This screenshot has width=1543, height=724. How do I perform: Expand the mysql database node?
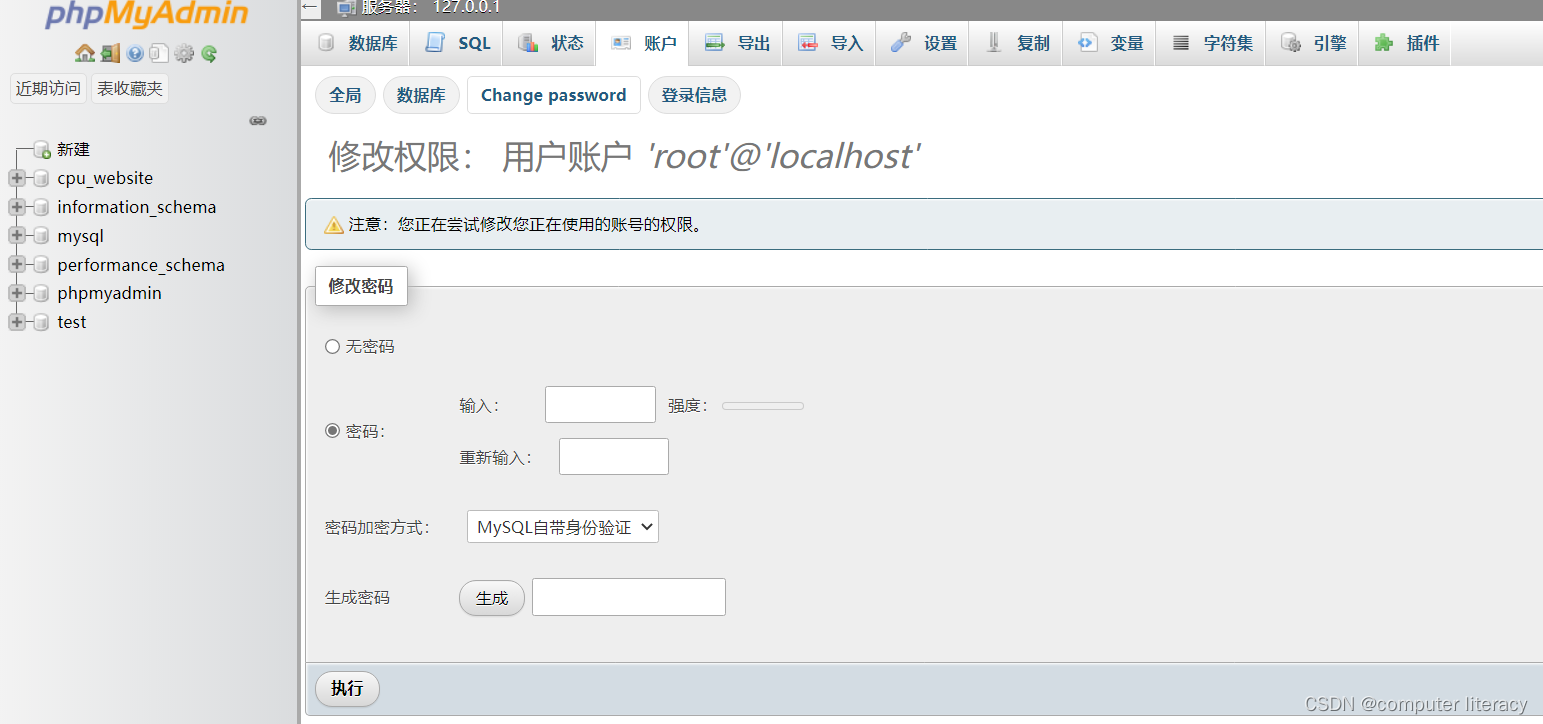[x=16, y=236]
